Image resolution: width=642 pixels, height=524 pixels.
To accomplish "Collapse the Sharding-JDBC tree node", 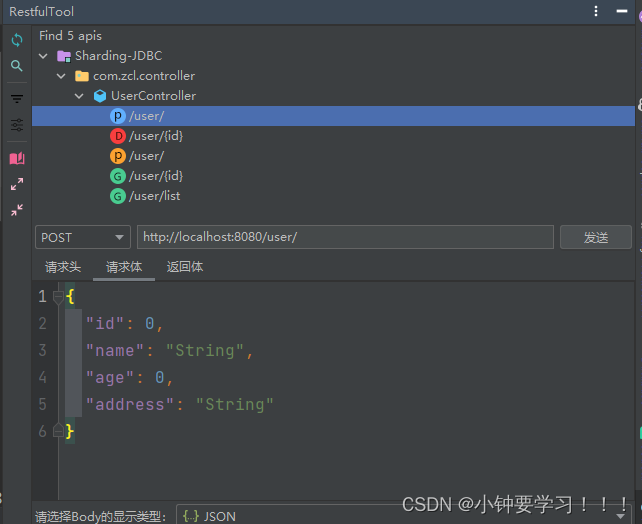I will (43, 56).
